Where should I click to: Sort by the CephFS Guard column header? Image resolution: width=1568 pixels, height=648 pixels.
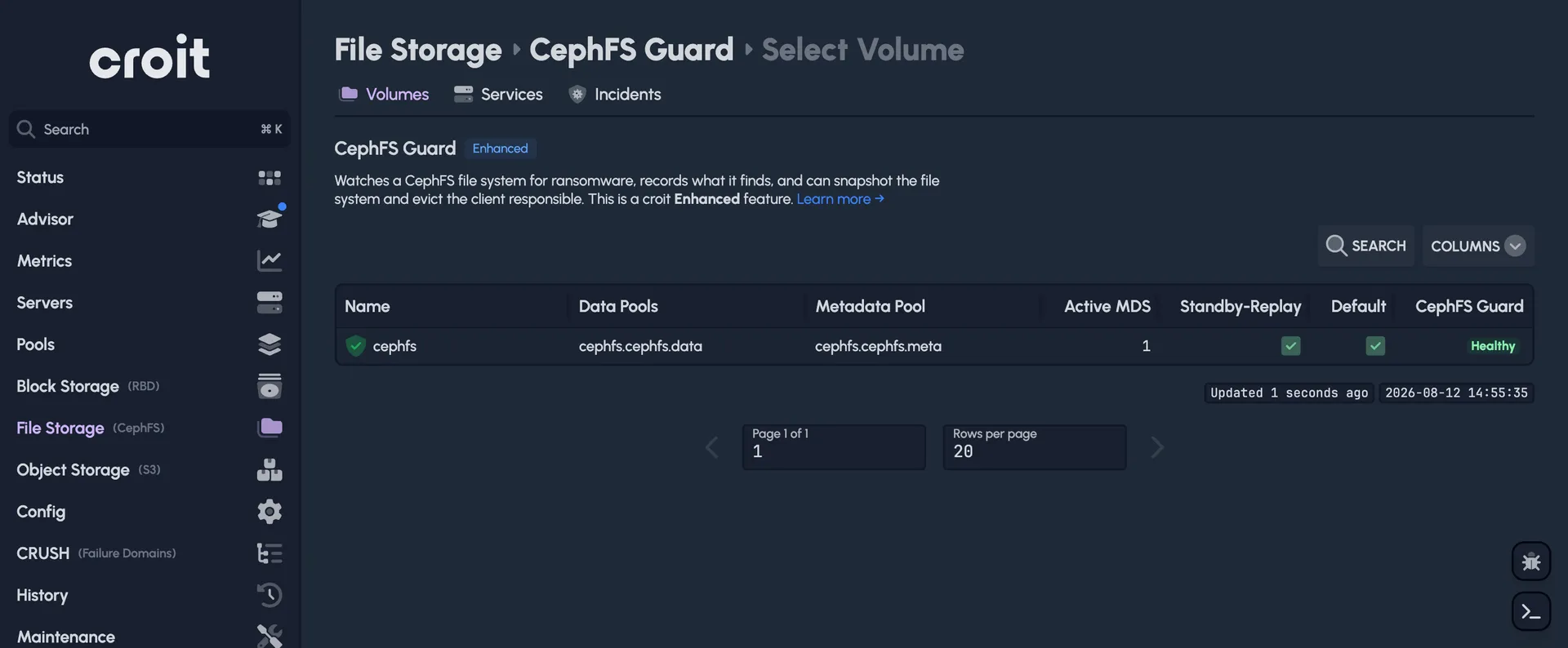coord(1469,307)
